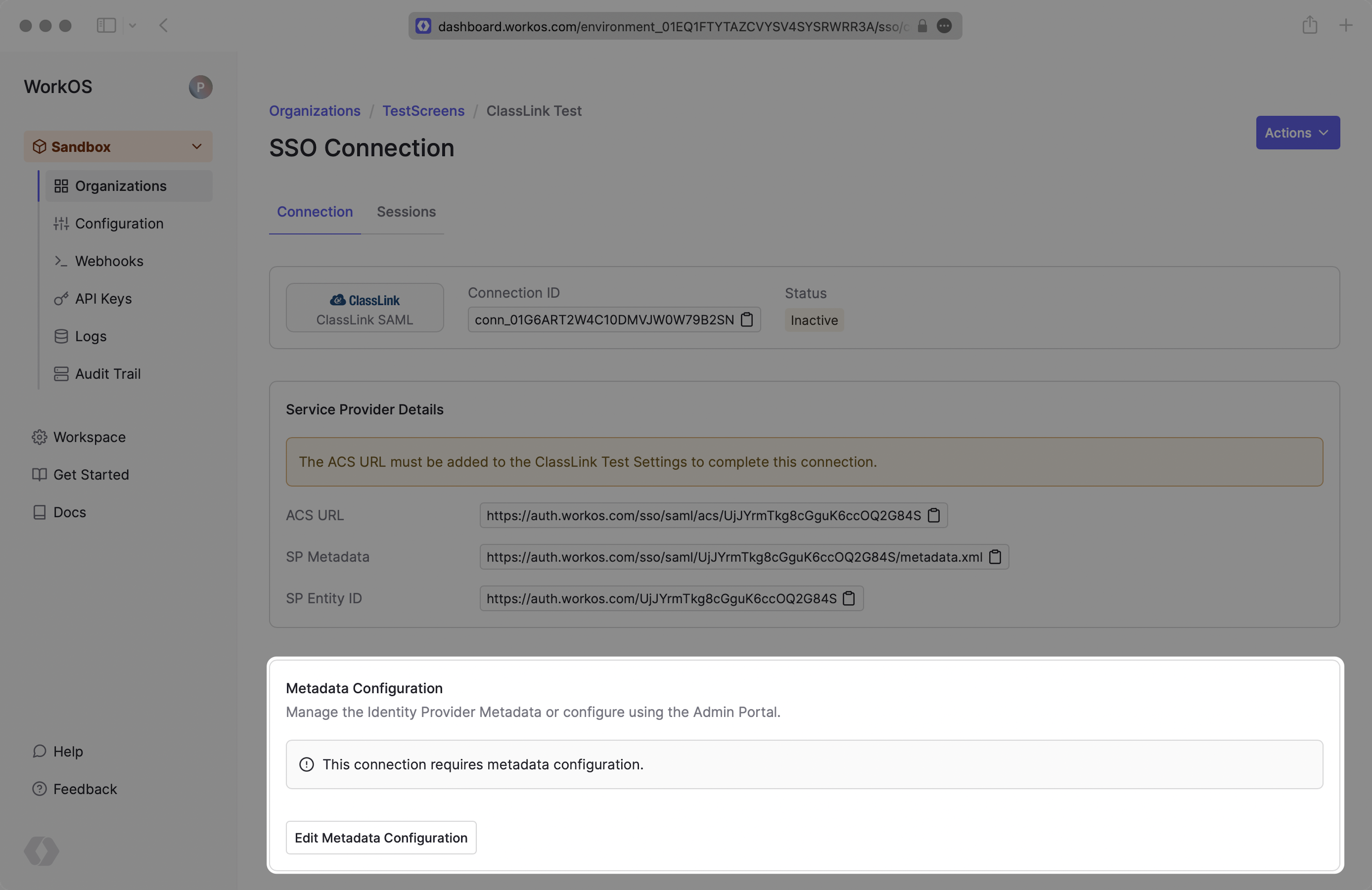Image resolution: width=1372 pixels, height=890 pixels.
Task: Copy the ACS URL
Action: (x=933, y=516)
